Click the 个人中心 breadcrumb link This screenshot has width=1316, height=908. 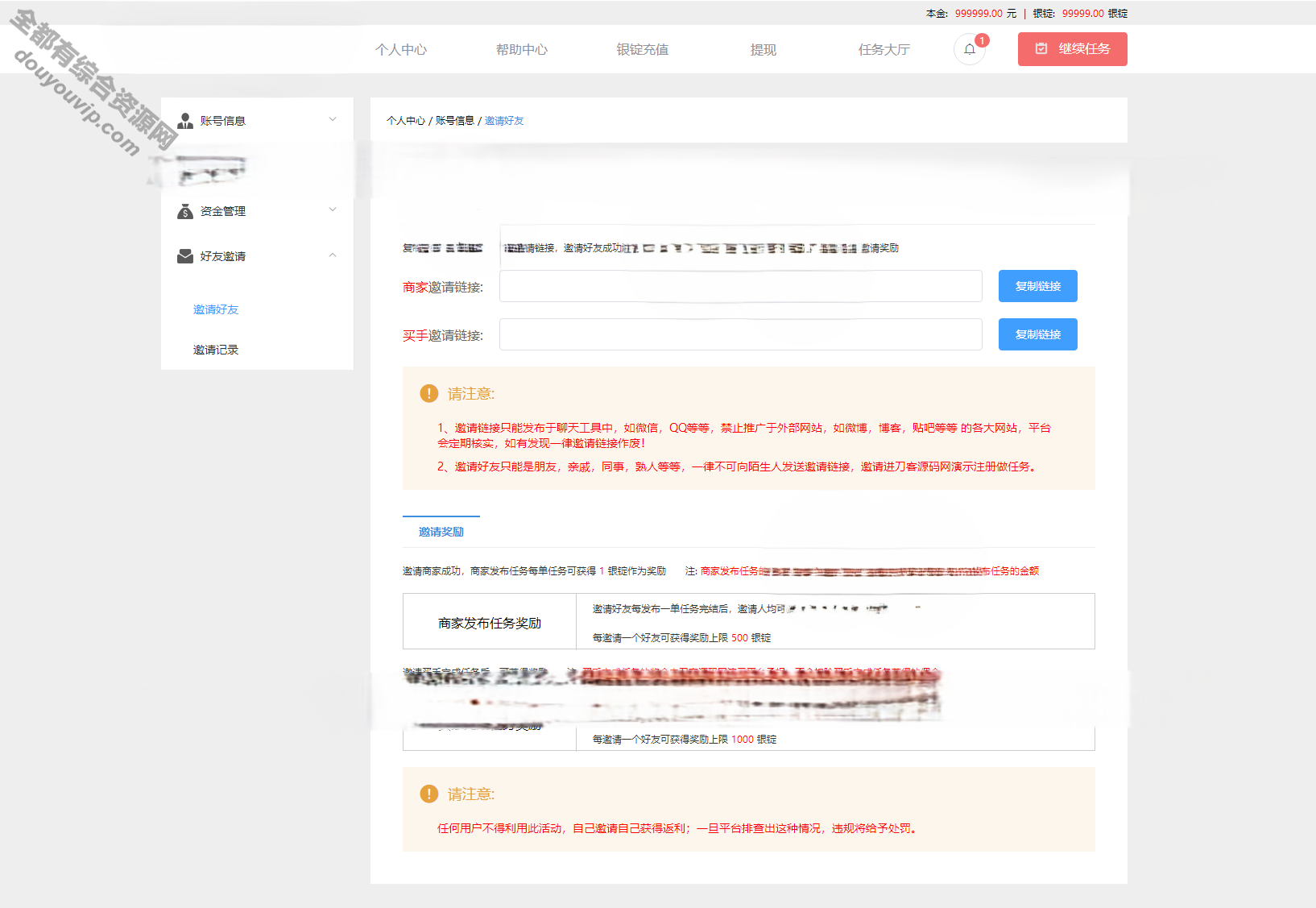(406, 121)
